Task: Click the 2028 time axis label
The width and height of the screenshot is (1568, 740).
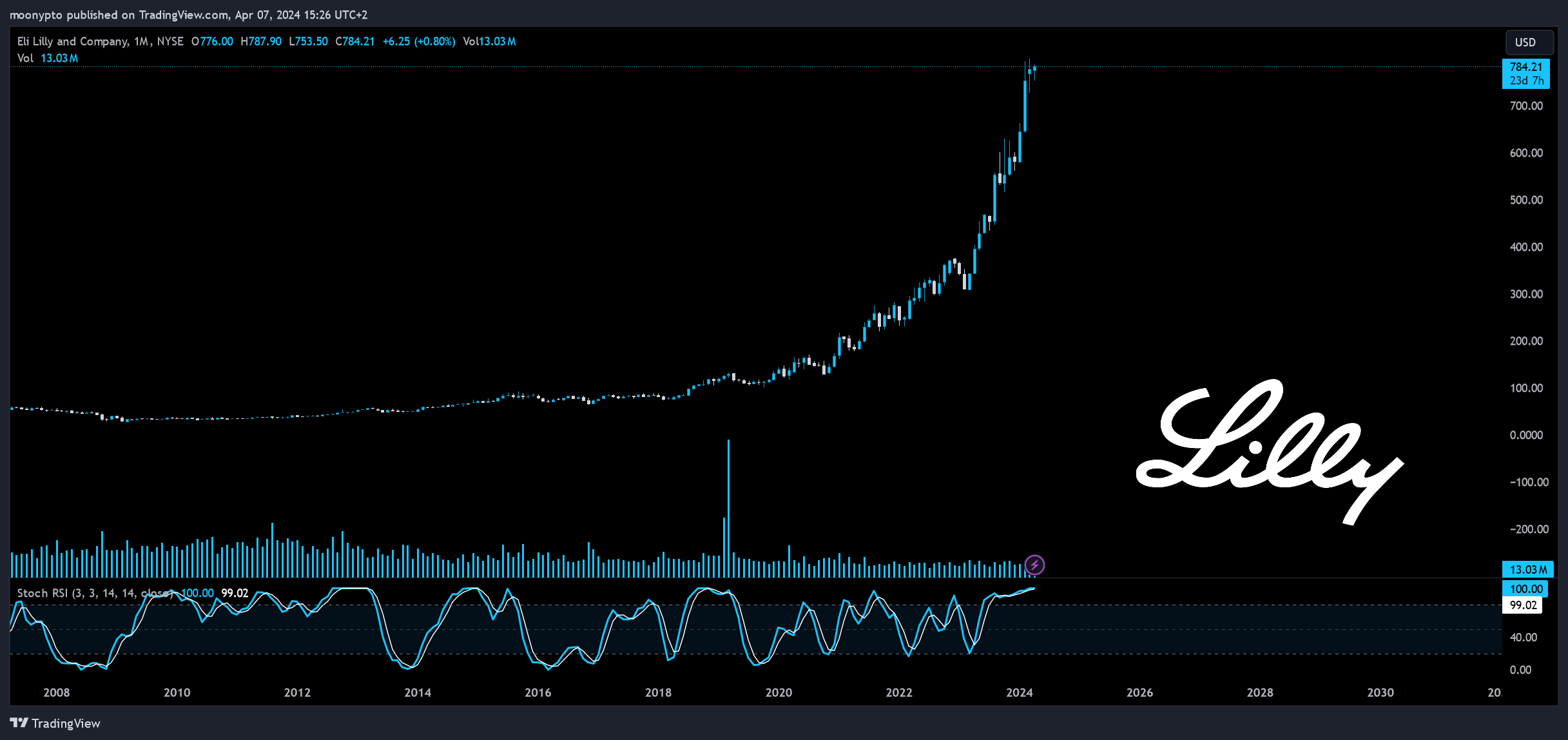Action: [x=1260, y=692]
